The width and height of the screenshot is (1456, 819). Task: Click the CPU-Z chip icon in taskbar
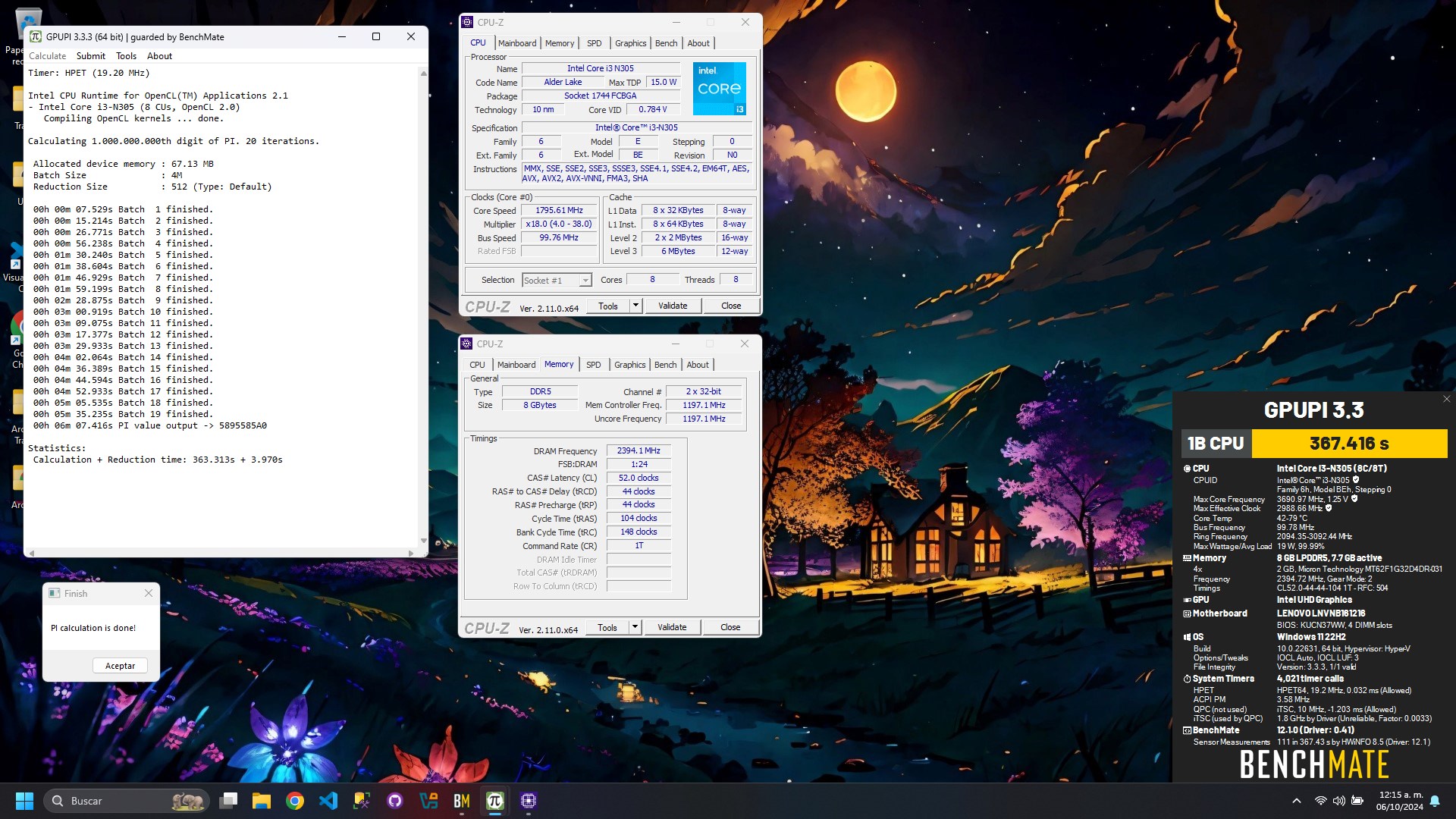click(529, 801)
